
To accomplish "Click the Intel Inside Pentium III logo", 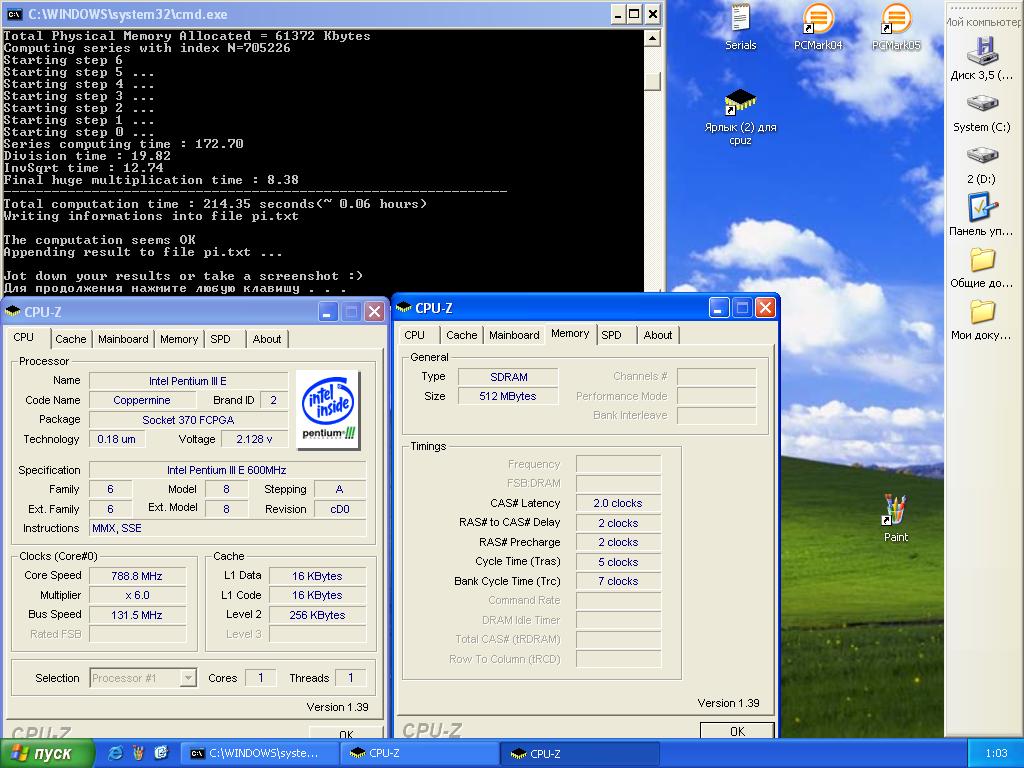I will 328,409.
